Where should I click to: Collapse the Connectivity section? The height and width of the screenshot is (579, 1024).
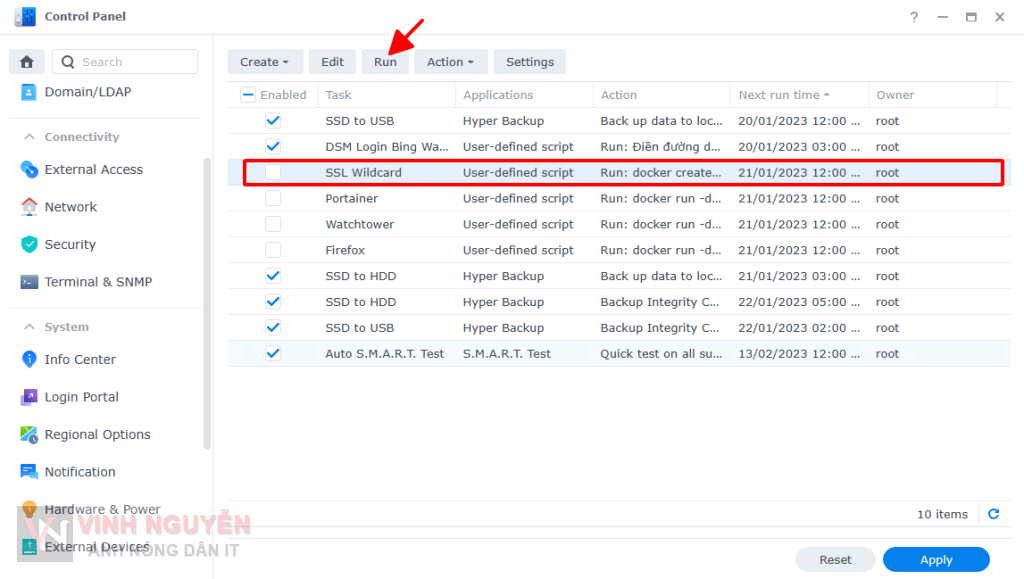tap(30, 137)
